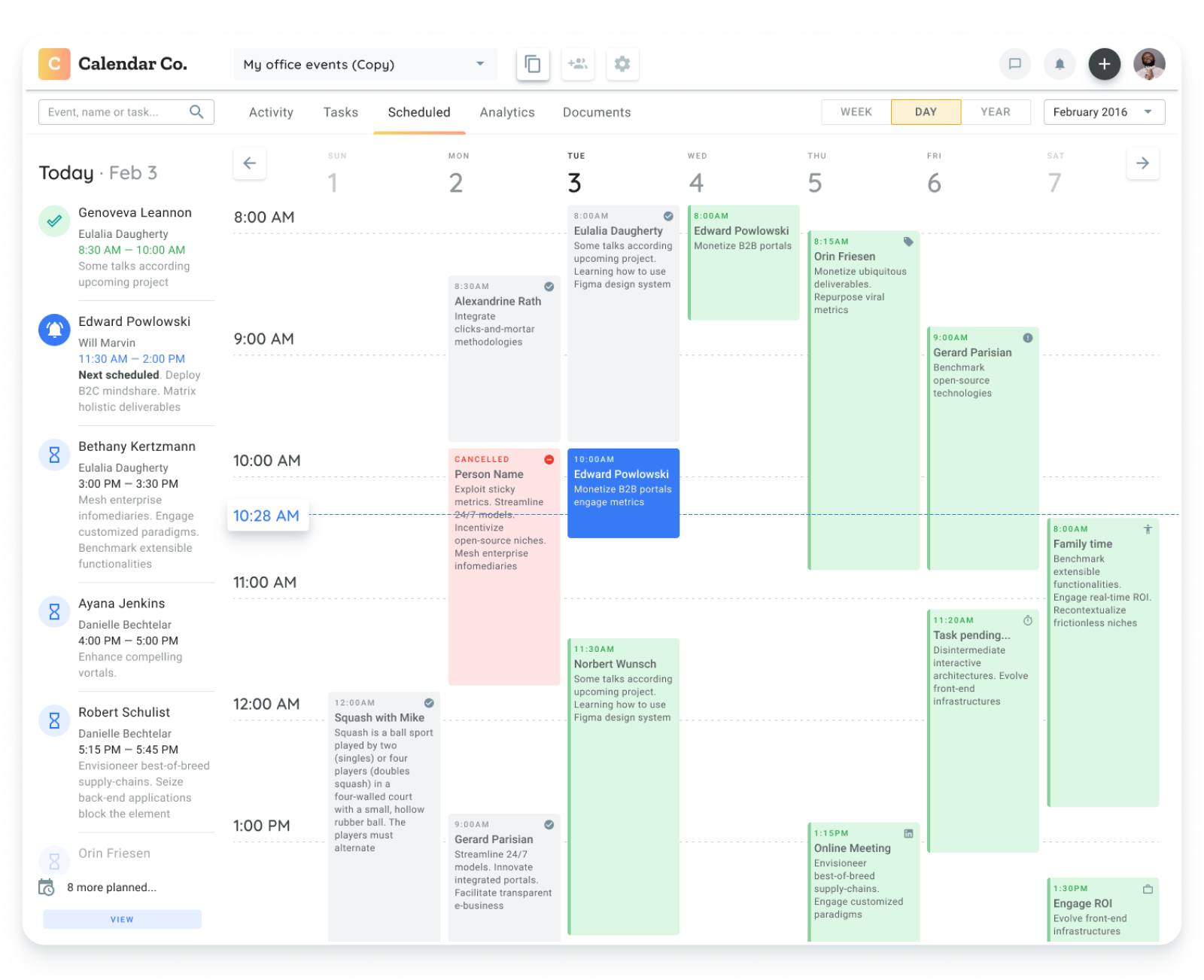
Task: Click the alert icon on Gerard Parisian's event
Action: coord(1028,339)
